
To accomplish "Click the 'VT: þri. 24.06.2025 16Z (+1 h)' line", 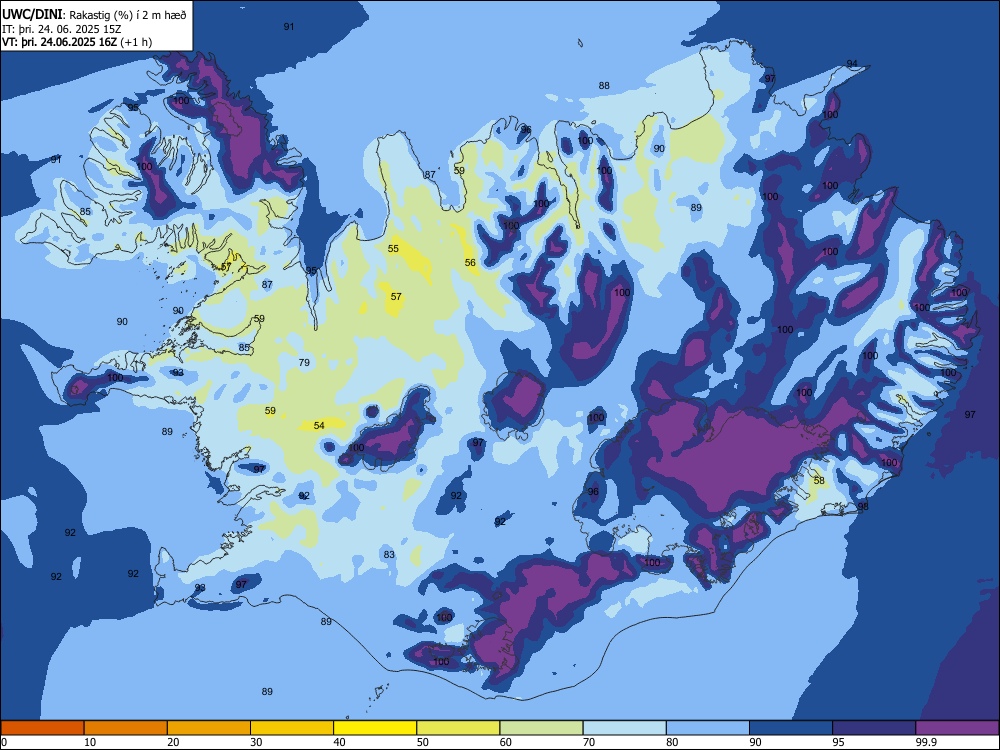I will [x=77, y=42].
